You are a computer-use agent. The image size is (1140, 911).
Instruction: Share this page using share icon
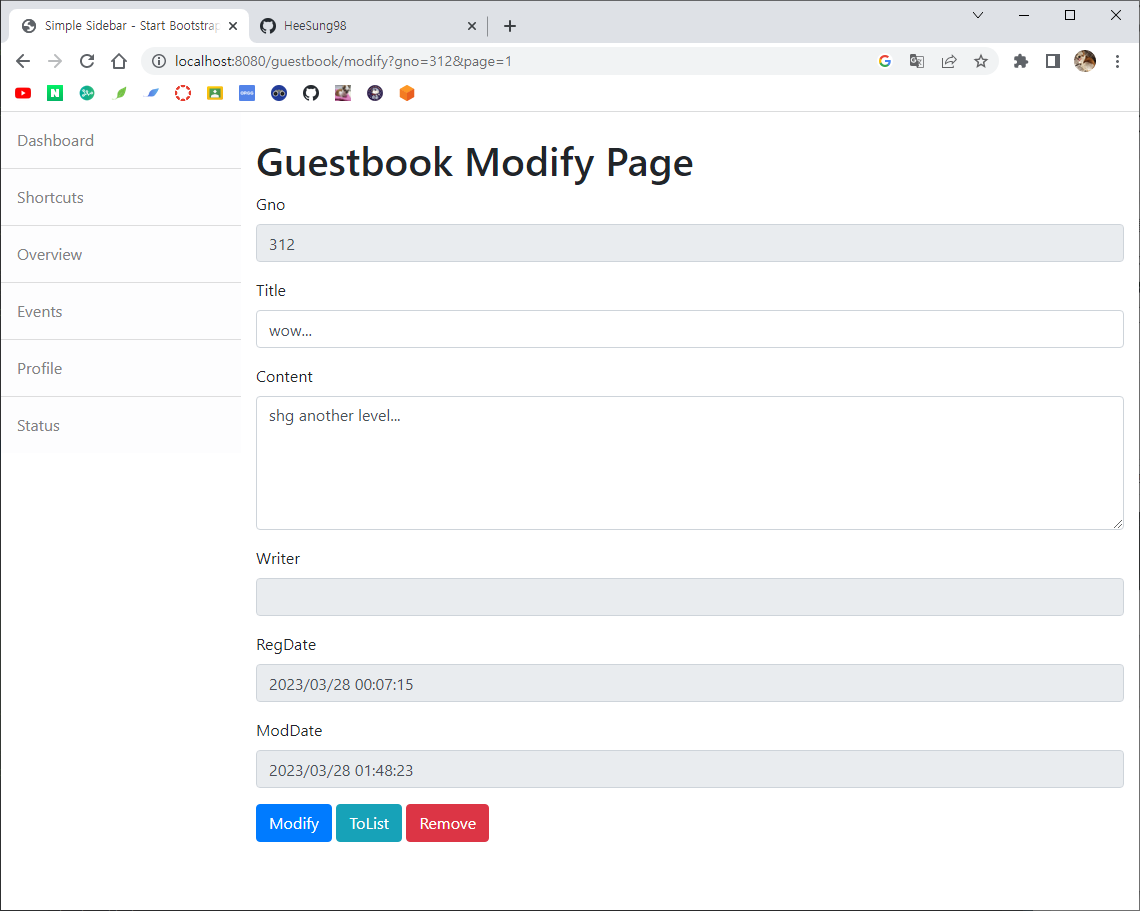(x=949, y=61)
